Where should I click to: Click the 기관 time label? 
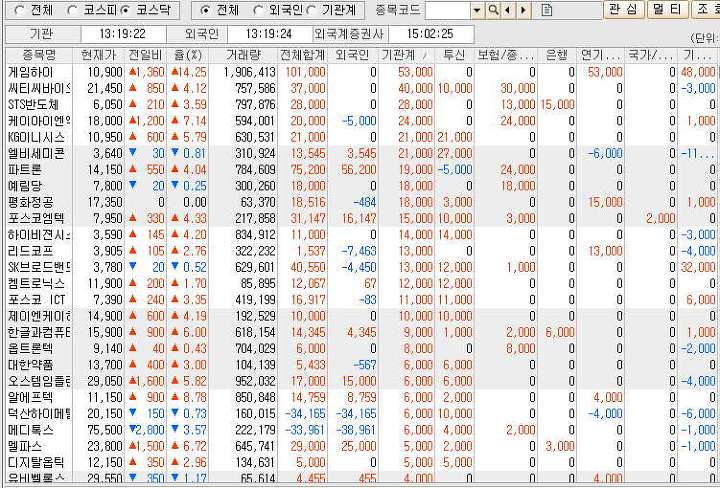click(41, 34)
